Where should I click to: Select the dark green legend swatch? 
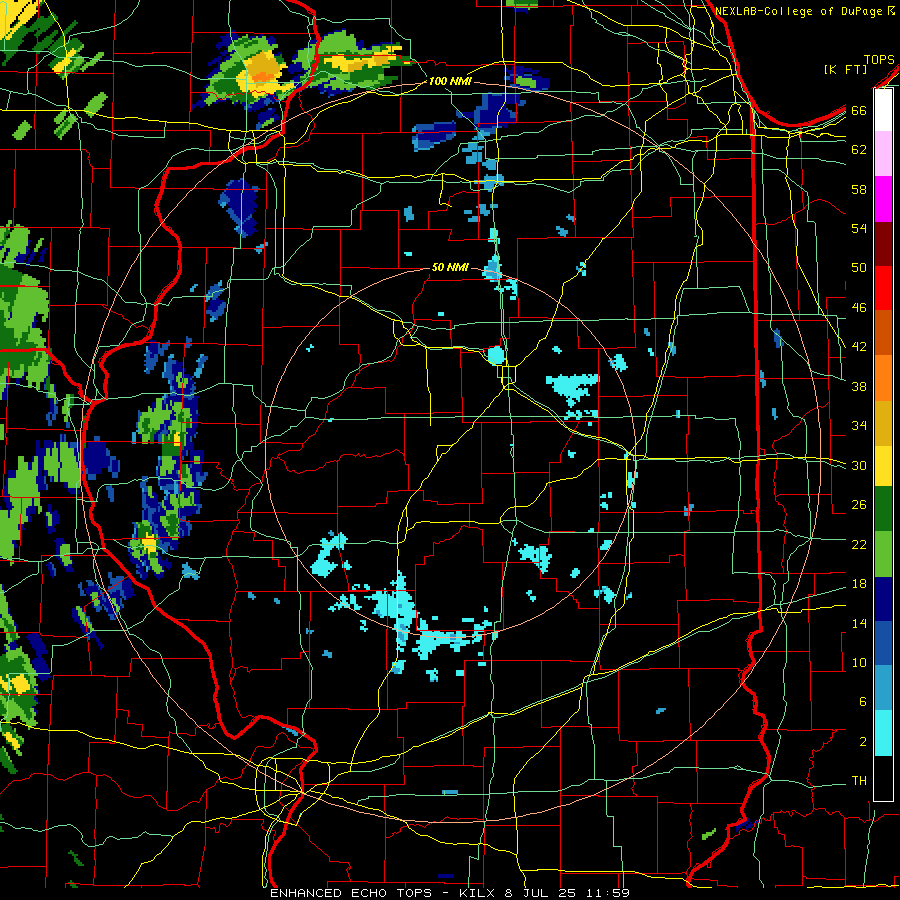coord(883,509)
